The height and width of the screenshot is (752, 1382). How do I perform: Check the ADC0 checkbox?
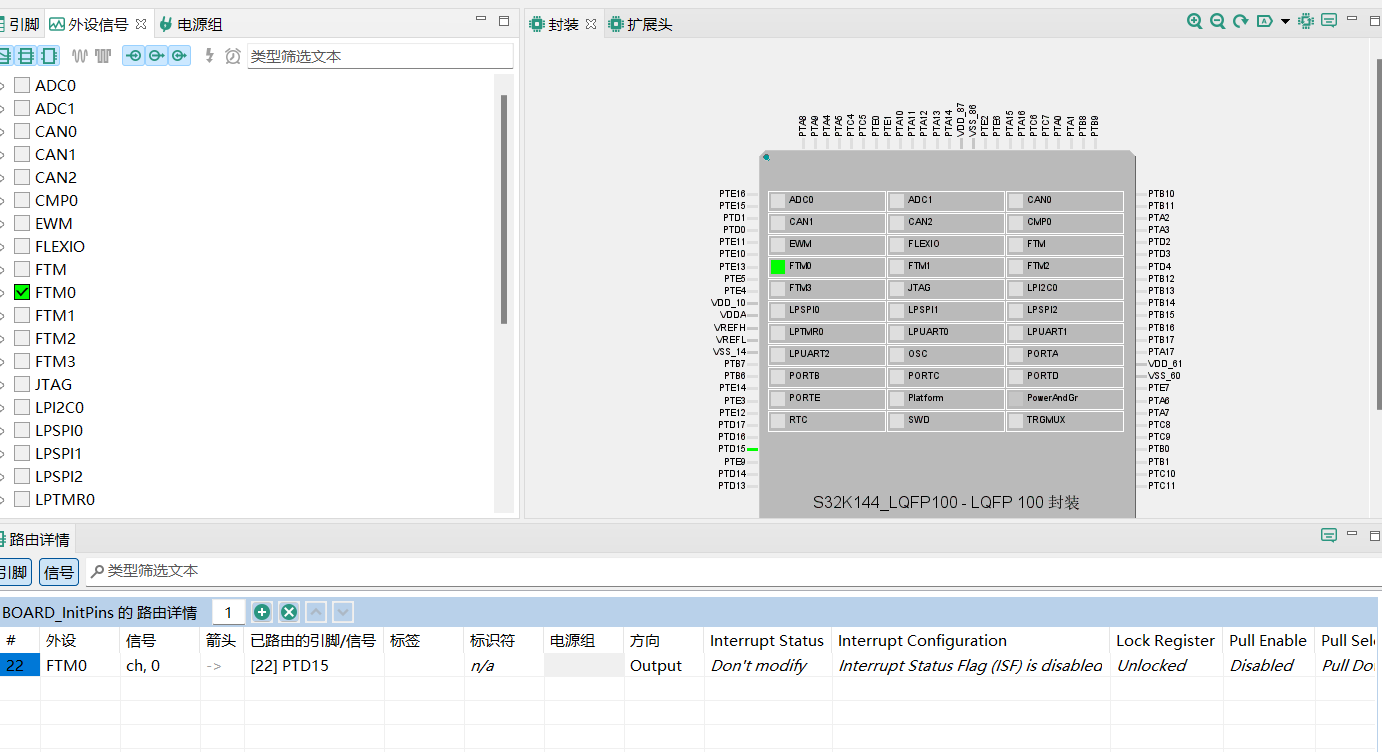[x=22, y=86]
